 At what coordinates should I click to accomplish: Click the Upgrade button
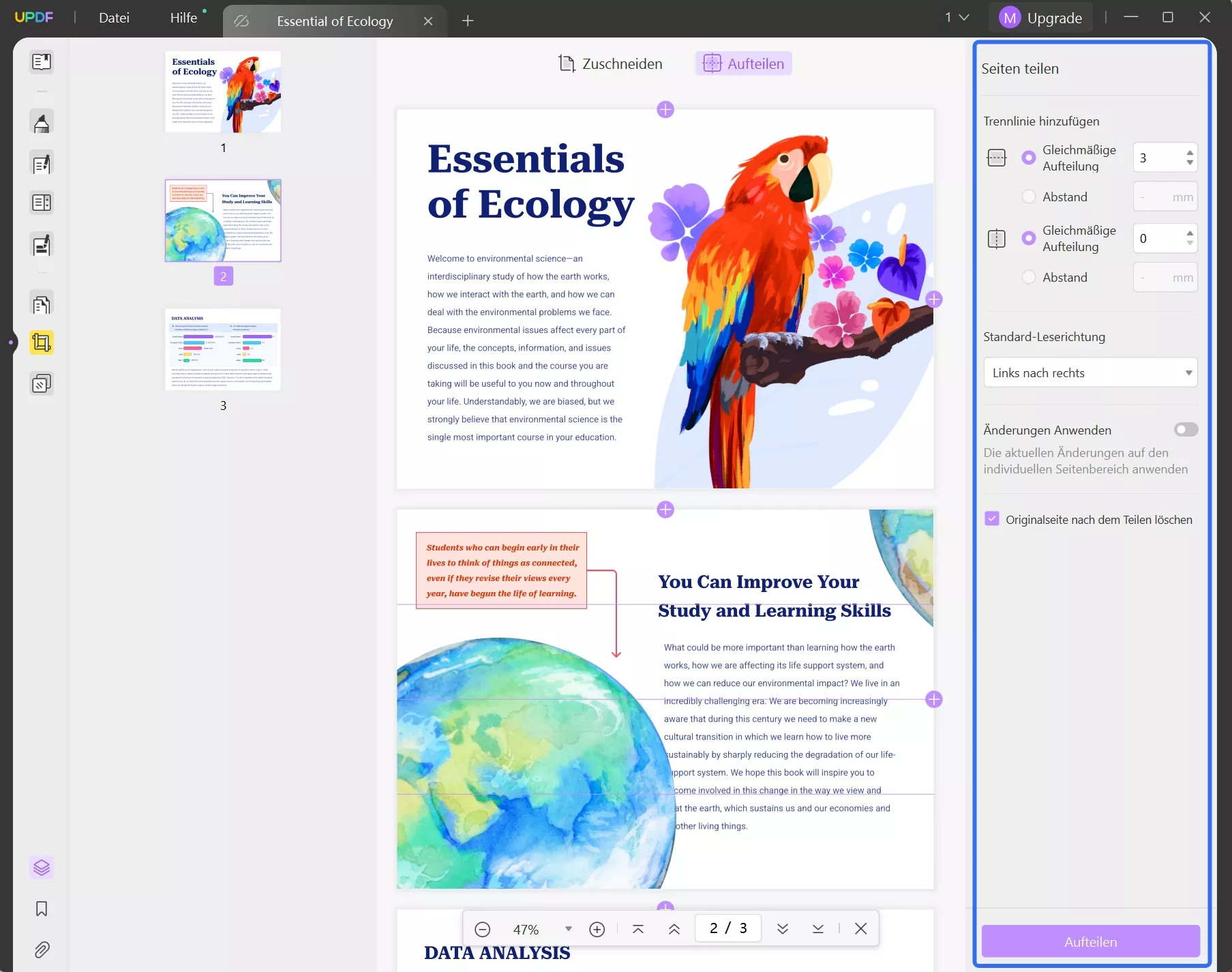pos(1041,18)
